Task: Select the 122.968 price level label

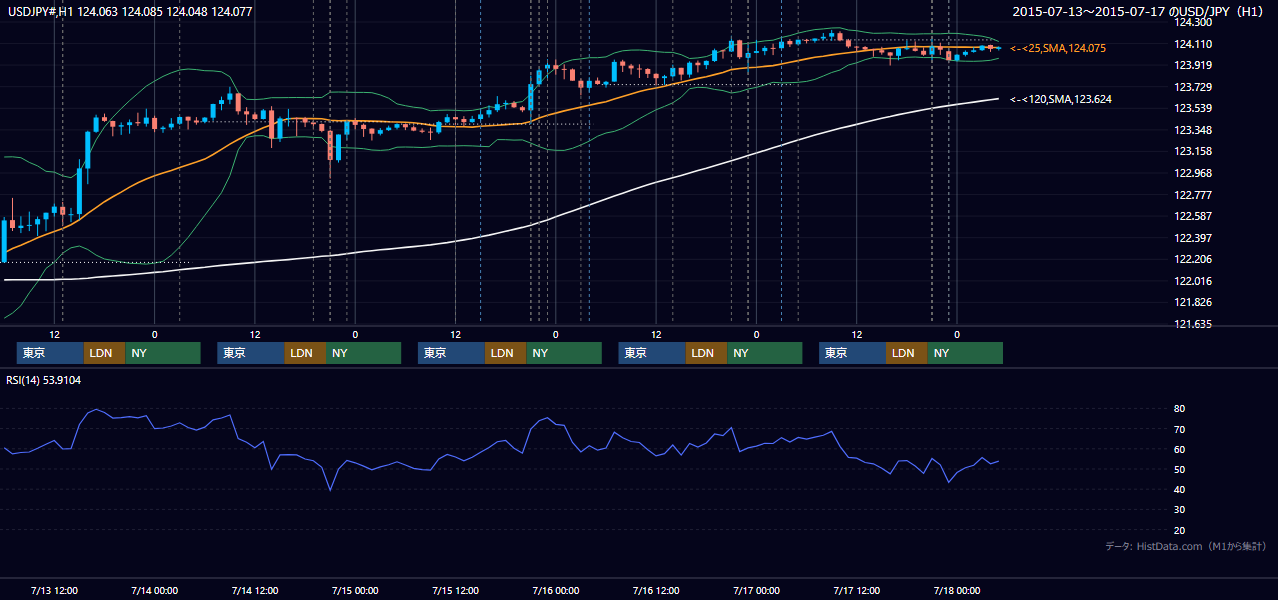Action: (1192, 173)
